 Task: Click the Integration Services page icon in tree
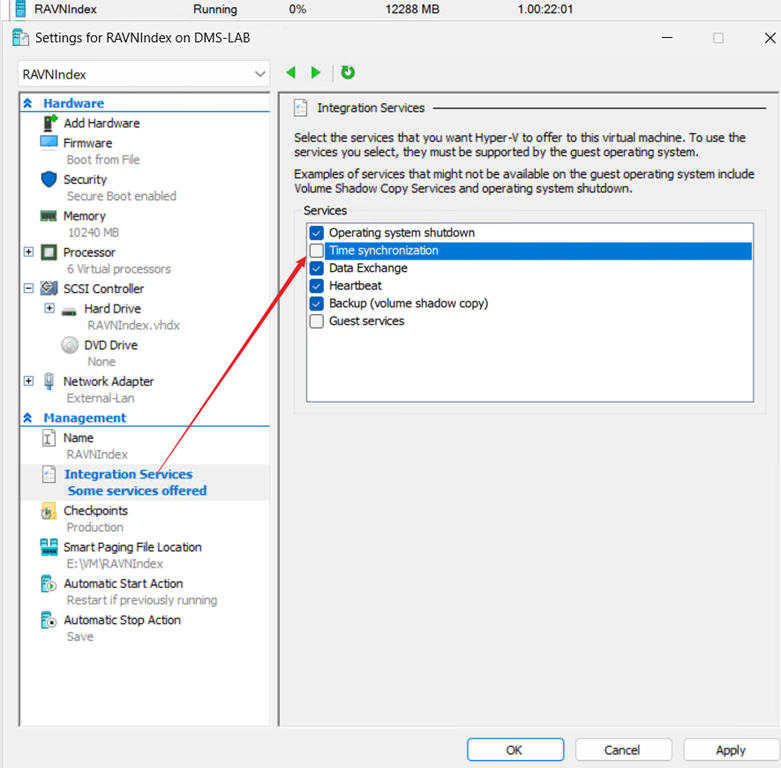pyautogui.click(x=49, y=475)
